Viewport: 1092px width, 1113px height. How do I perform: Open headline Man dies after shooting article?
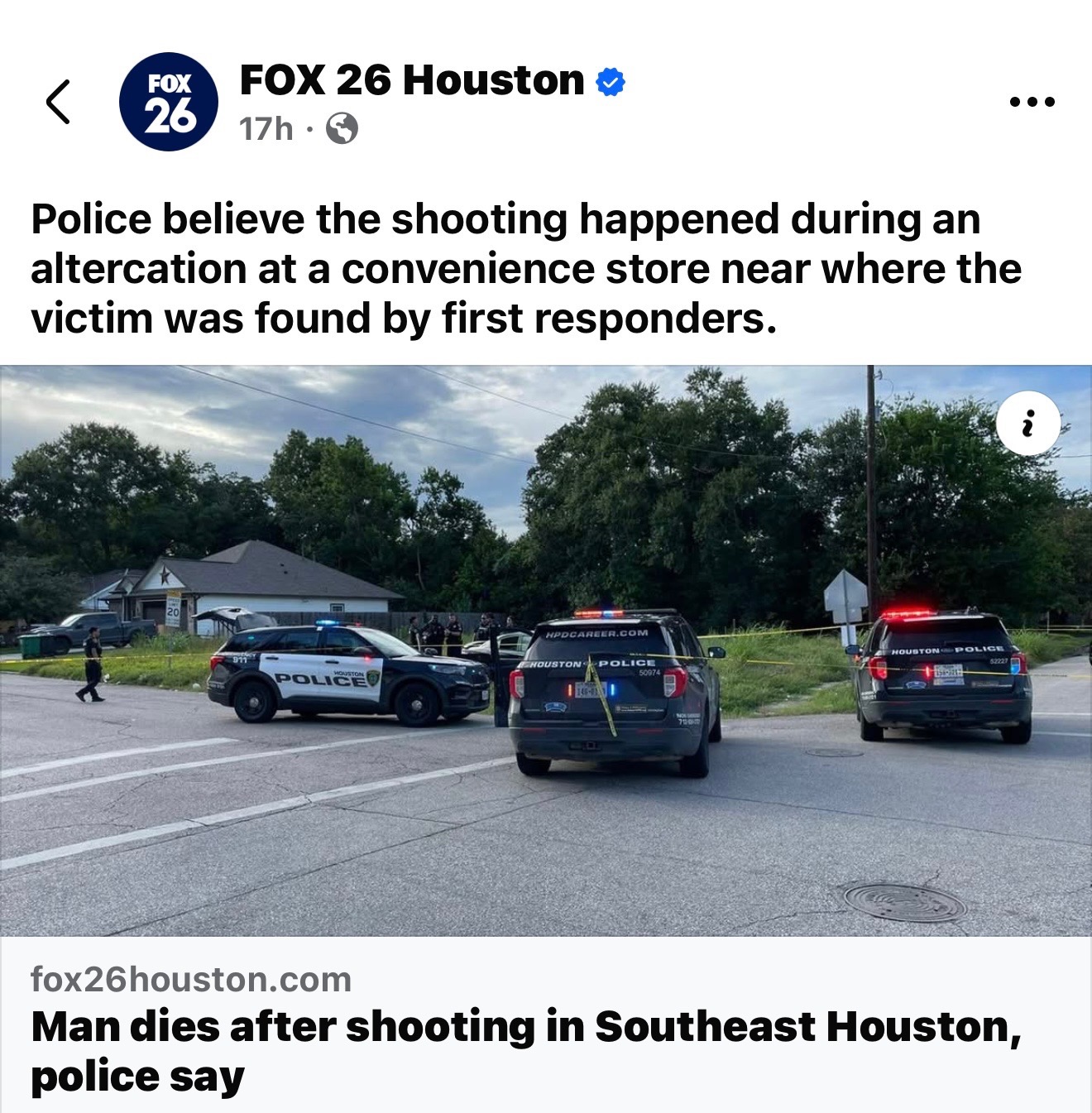pyautogui.click(x=526, y=1051)
